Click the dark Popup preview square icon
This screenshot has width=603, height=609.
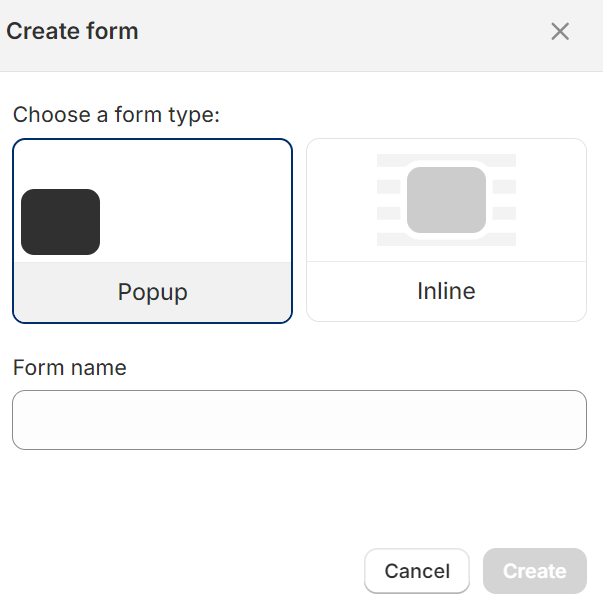point(60,222)
